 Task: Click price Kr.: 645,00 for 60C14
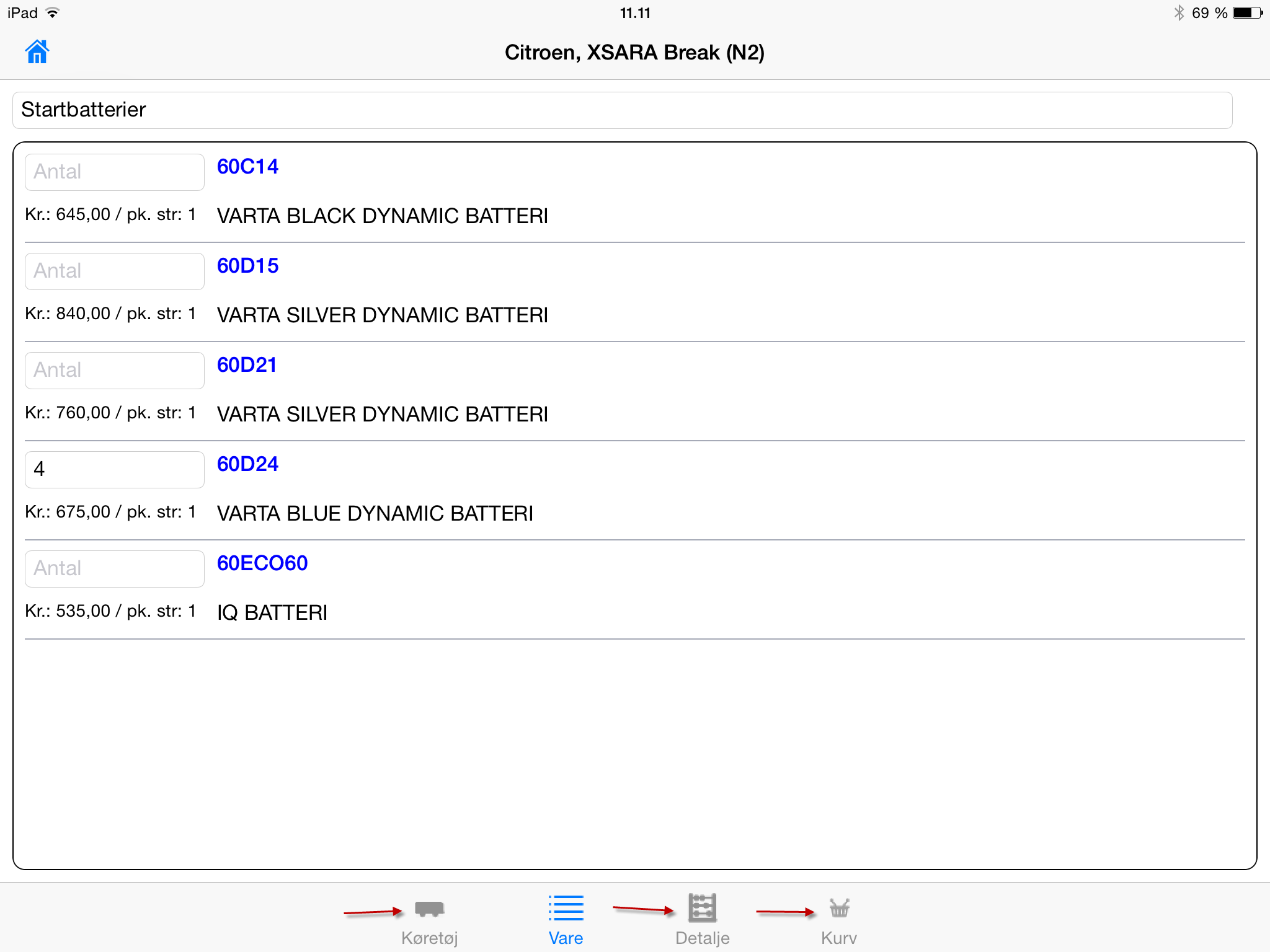68,214
